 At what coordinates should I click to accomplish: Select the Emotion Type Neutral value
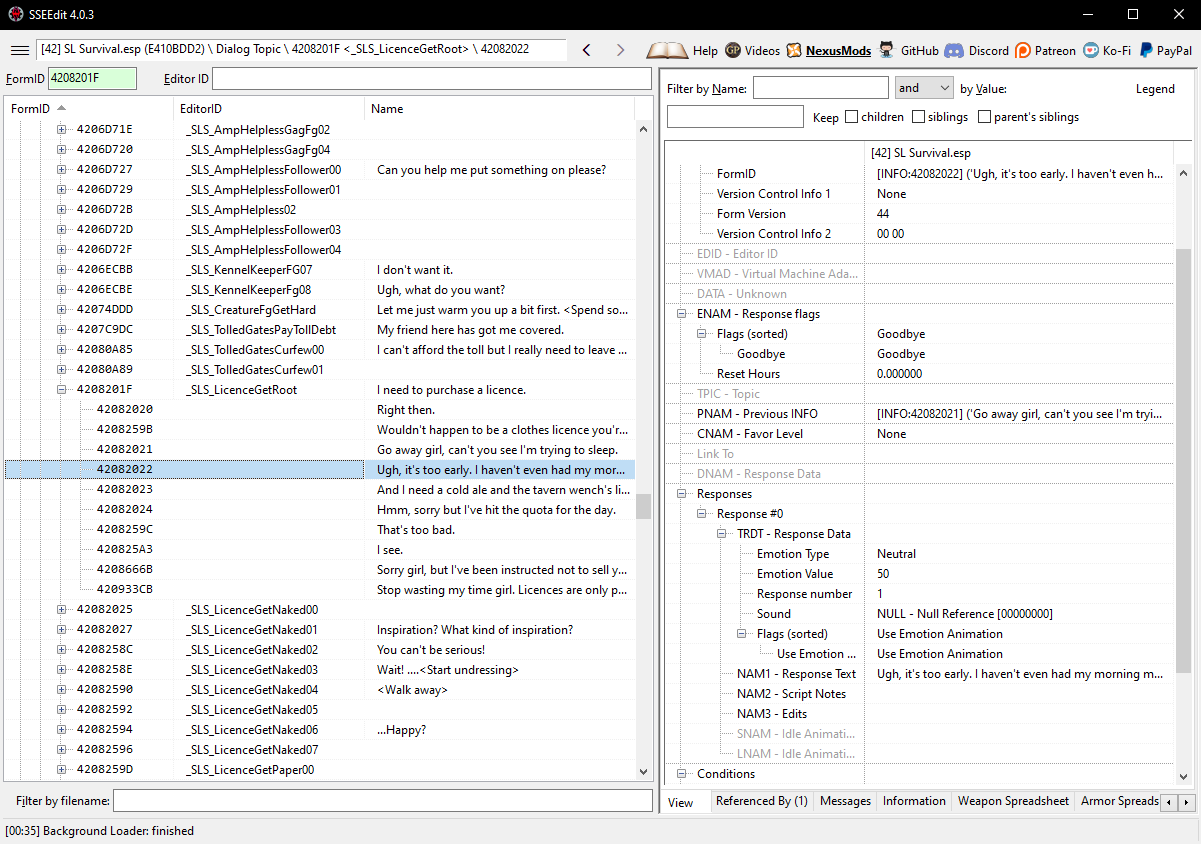[1019, 554]
